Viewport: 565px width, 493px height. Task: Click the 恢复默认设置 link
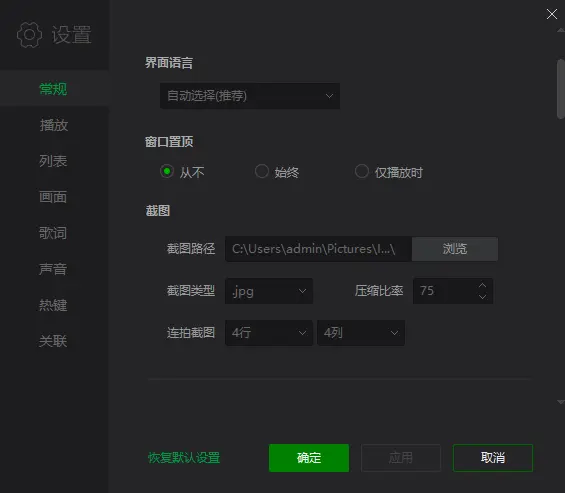[x=184, y=458]
